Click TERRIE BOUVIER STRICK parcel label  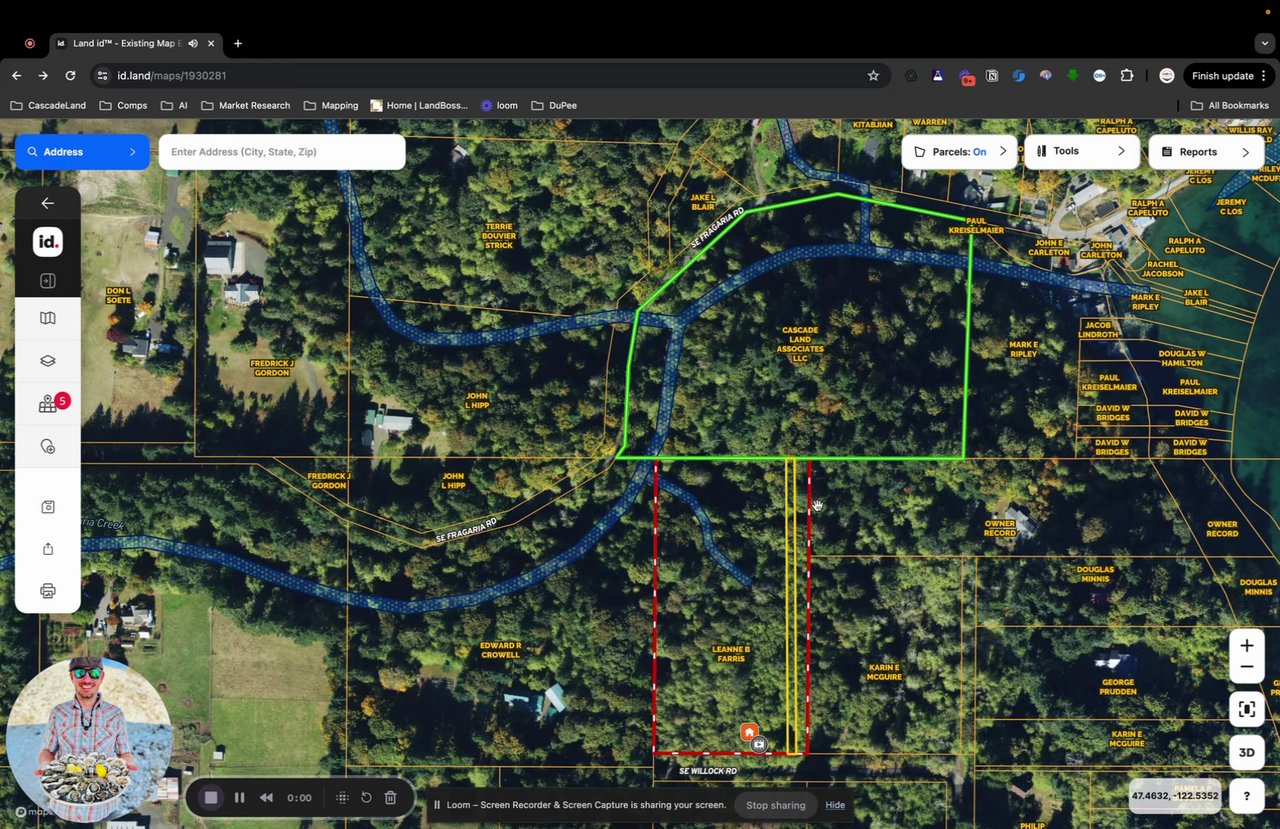click(499, 236)
